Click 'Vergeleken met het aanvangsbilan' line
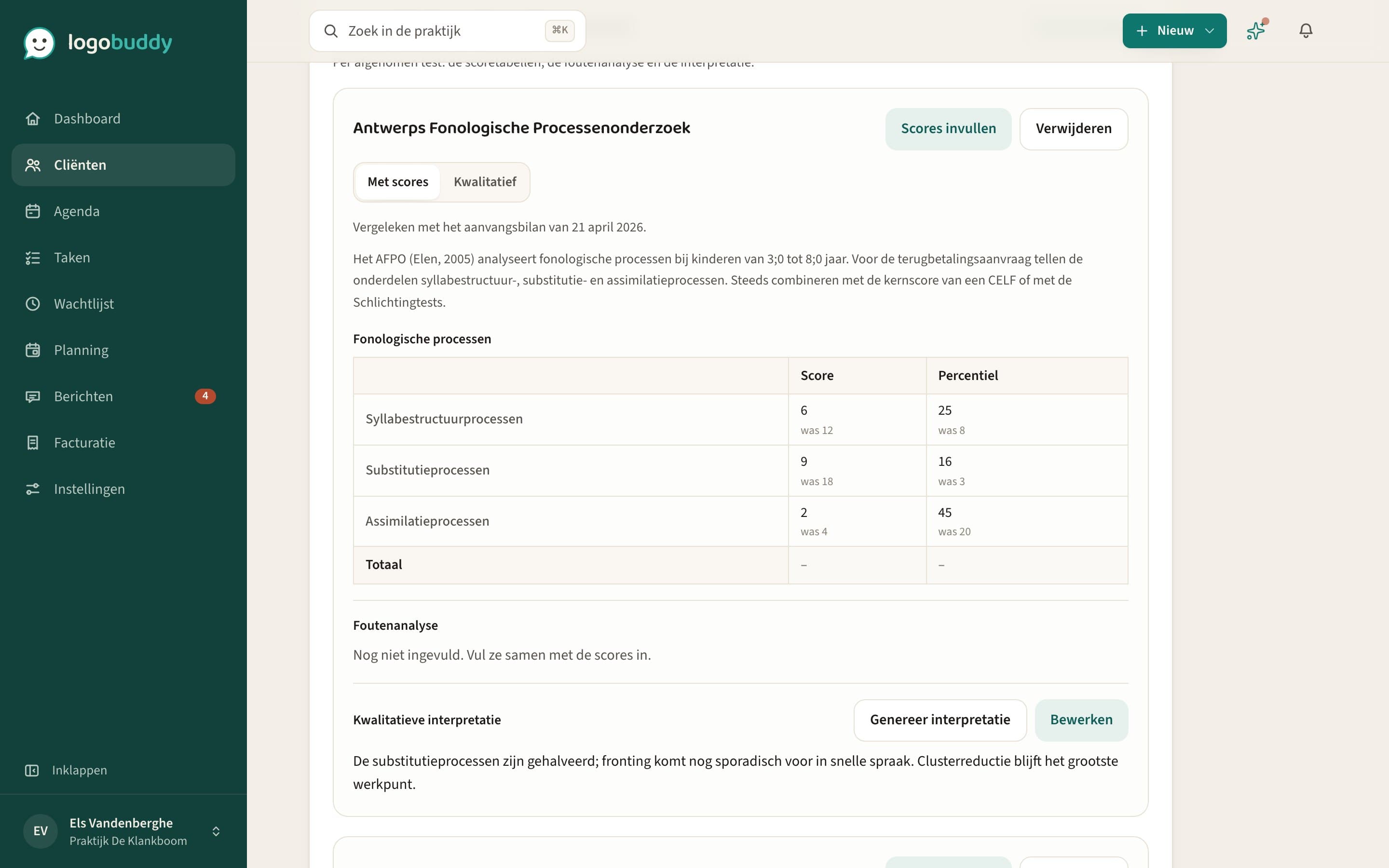This screenshot has height=868, width=1389. coord(499,227)
